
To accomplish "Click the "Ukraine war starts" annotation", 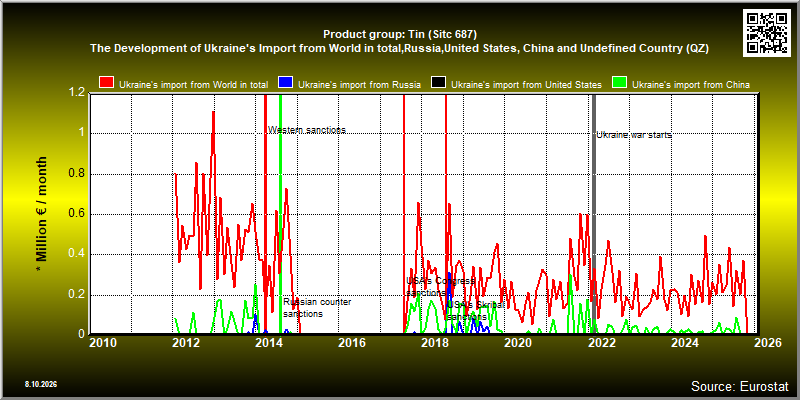I will (x=634, y=135).
